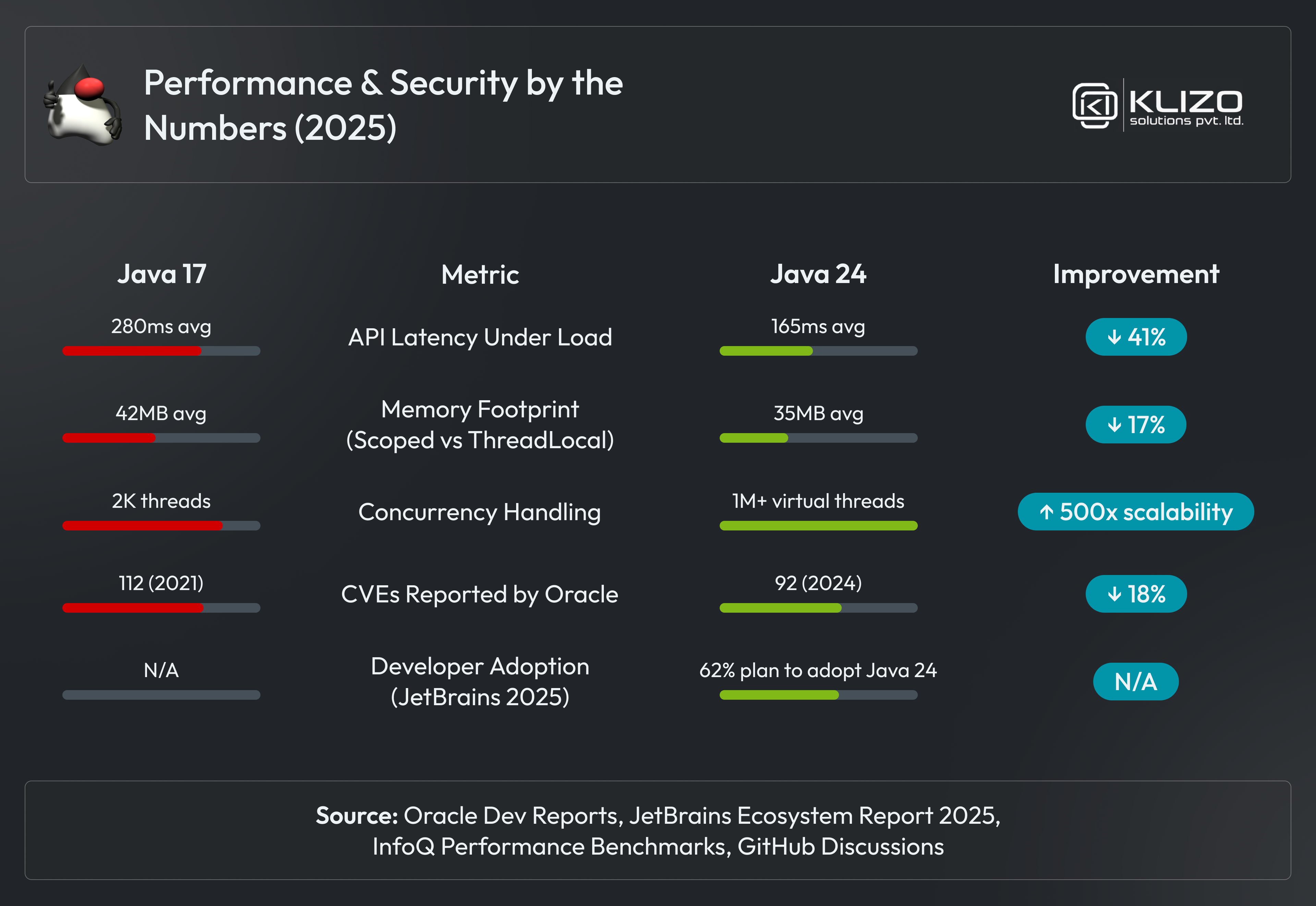
Task: Click the down arrow in 17% badge
Action: pyautogui.click(x=1114, y=425)
